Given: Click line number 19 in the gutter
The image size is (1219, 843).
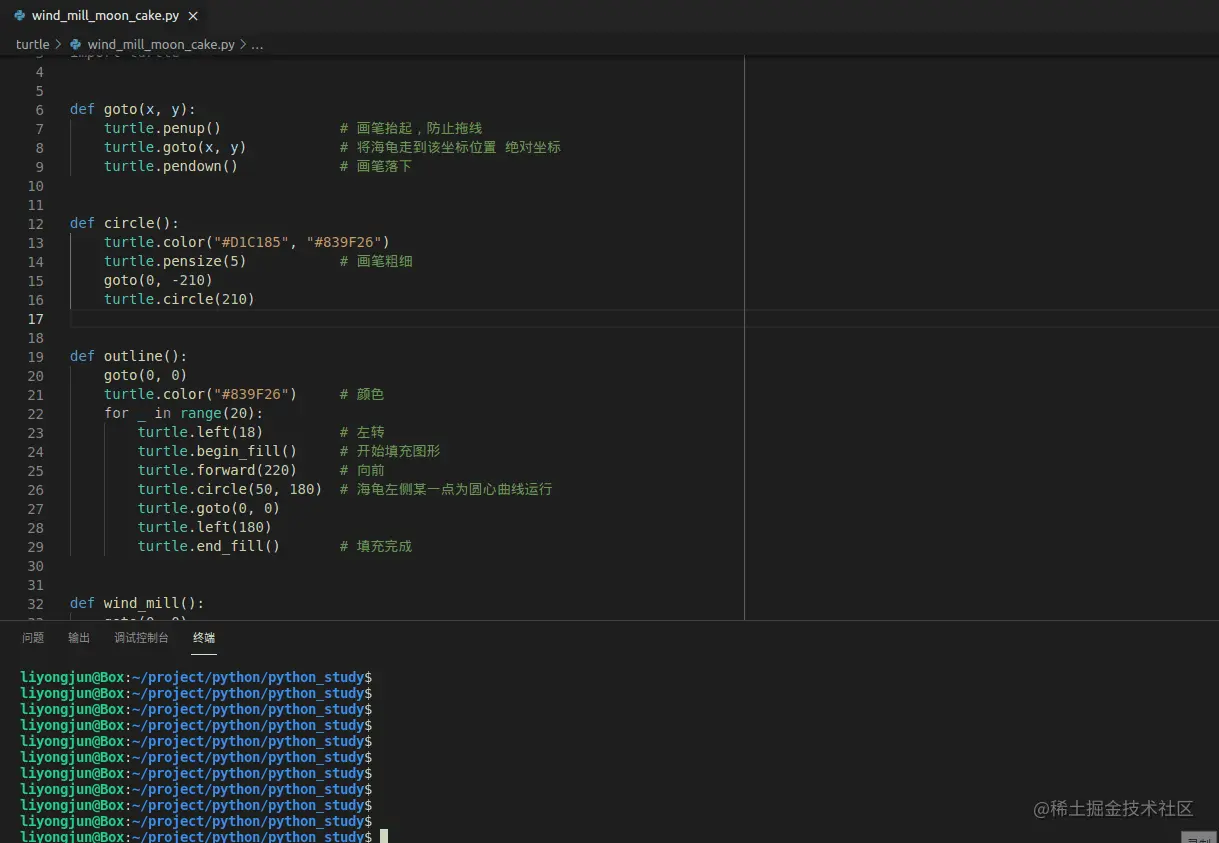Looking at the screenshot, I should [36, 356].
